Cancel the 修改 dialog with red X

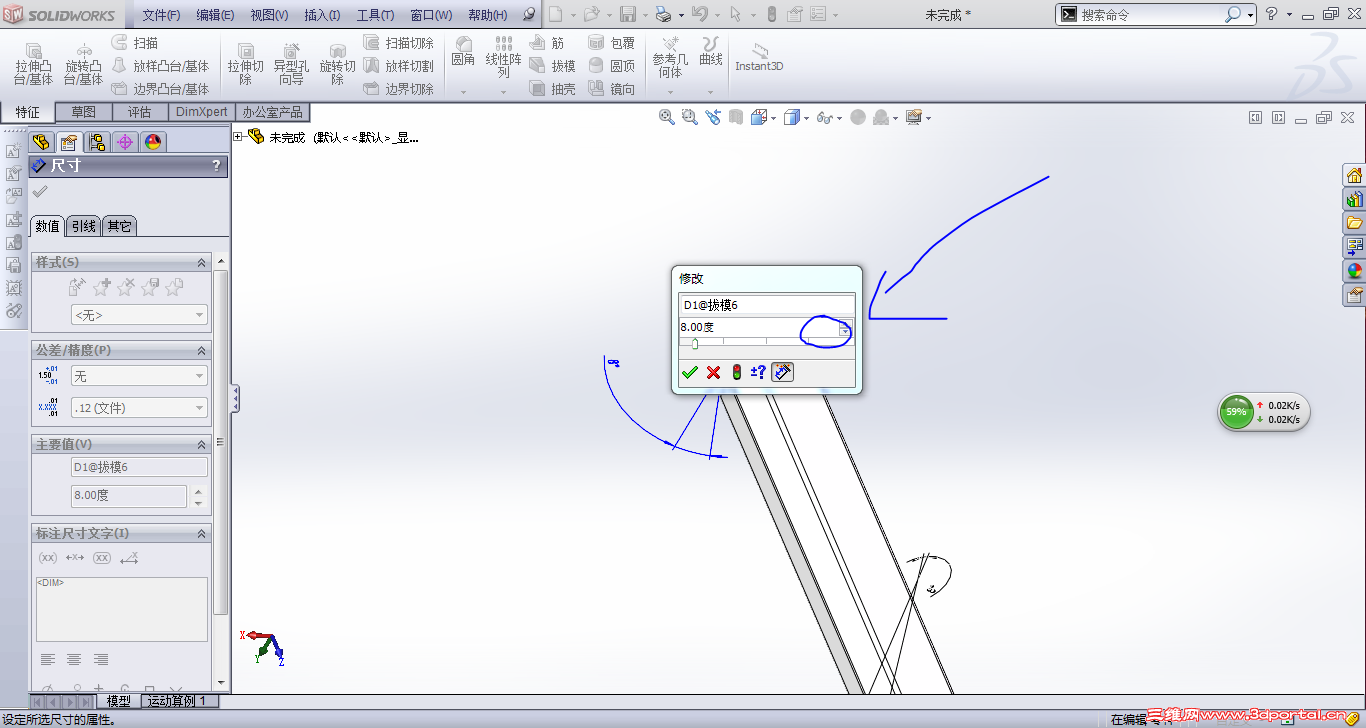(713, 373)
